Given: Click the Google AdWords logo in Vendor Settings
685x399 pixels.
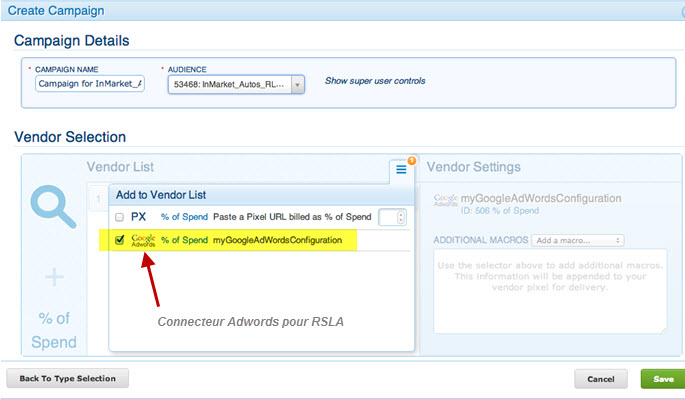Looking at the screenshot, I should click(x=446, y=200).
